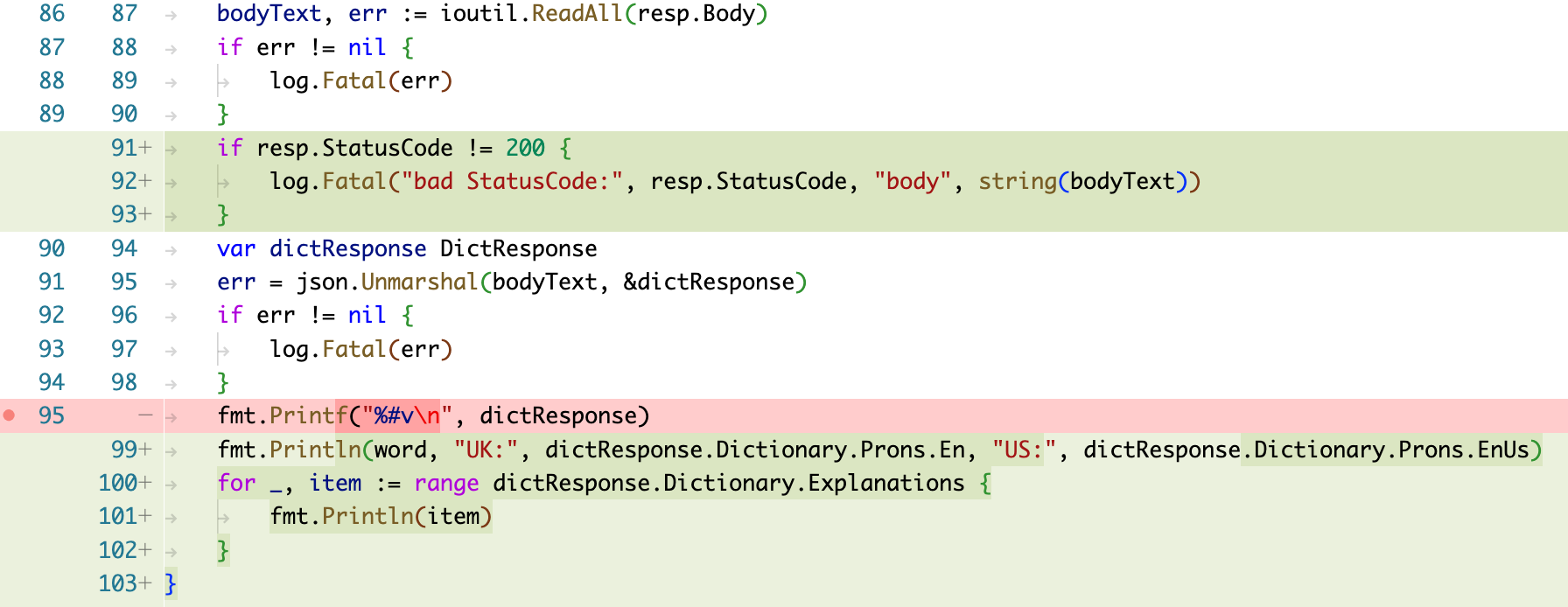Screen dimensions: 1568x607
Task: Click the plus marker beside line 100
Action: [x=145, y=483]
